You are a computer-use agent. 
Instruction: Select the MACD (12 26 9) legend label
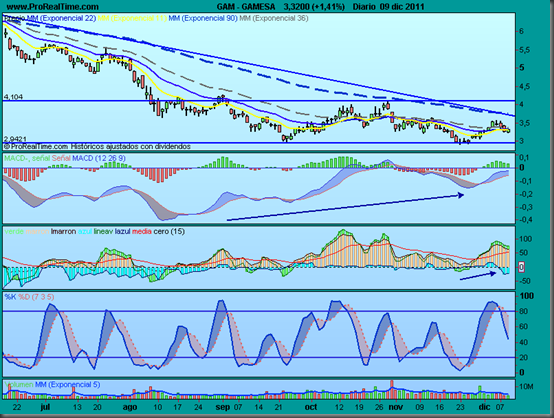point(99,158)
